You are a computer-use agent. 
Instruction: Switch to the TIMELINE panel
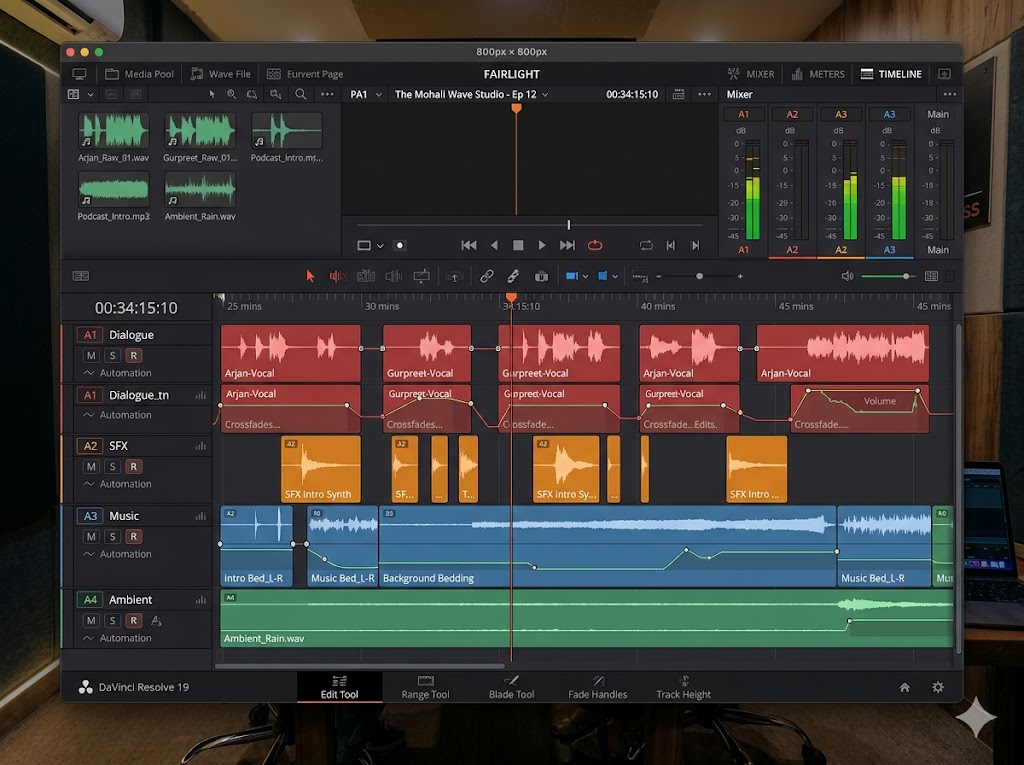coord(891,74)
